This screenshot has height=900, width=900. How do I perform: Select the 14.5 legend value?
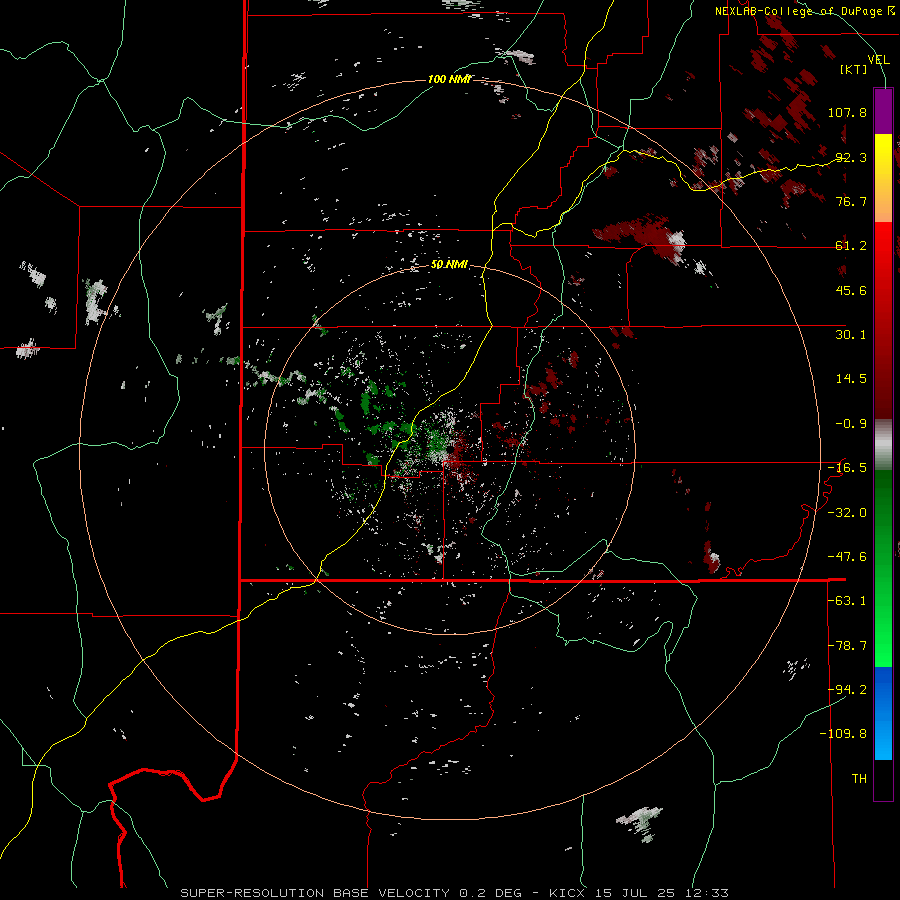pyautogui.click(x=851, y=379)
